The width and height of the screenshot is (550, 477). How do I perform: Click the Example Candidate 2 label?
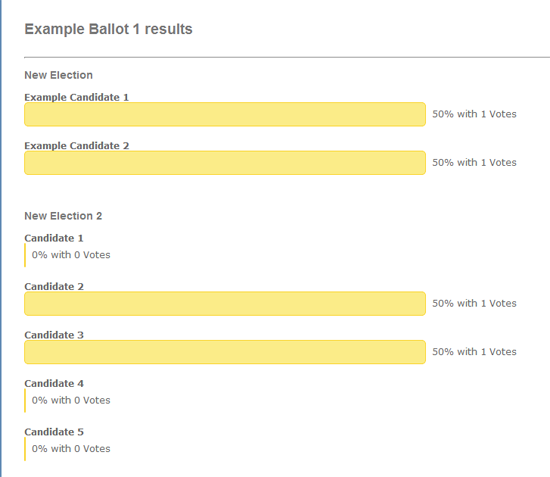(76, 146)
